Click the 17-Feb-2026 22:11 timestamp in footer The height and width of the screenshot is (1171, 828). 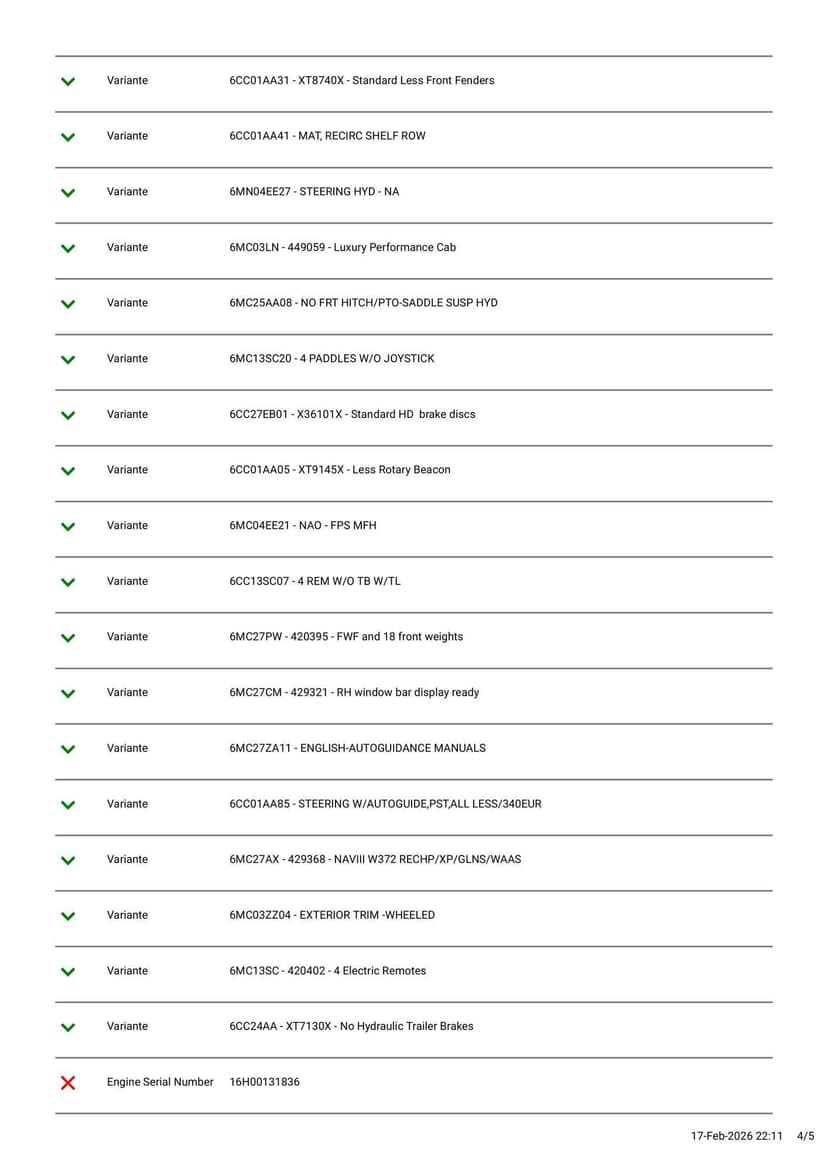[x=736, y=1136]
